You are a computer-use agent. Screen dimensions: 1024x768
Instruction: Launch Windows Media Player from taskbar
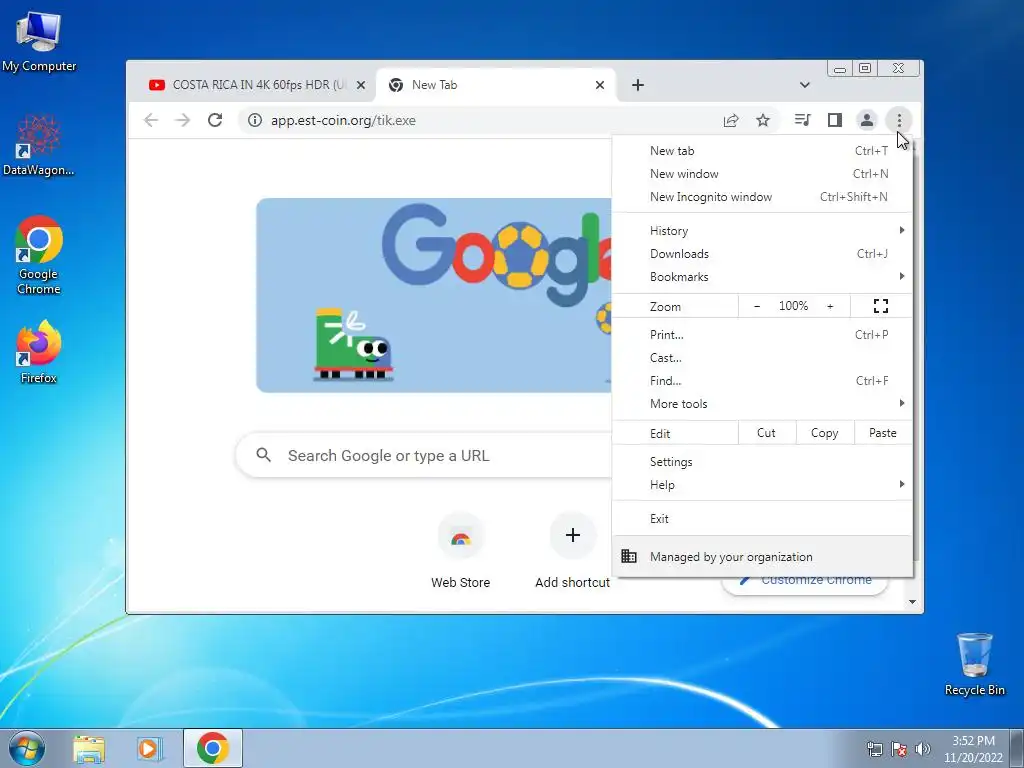click(x=150, y=748)
